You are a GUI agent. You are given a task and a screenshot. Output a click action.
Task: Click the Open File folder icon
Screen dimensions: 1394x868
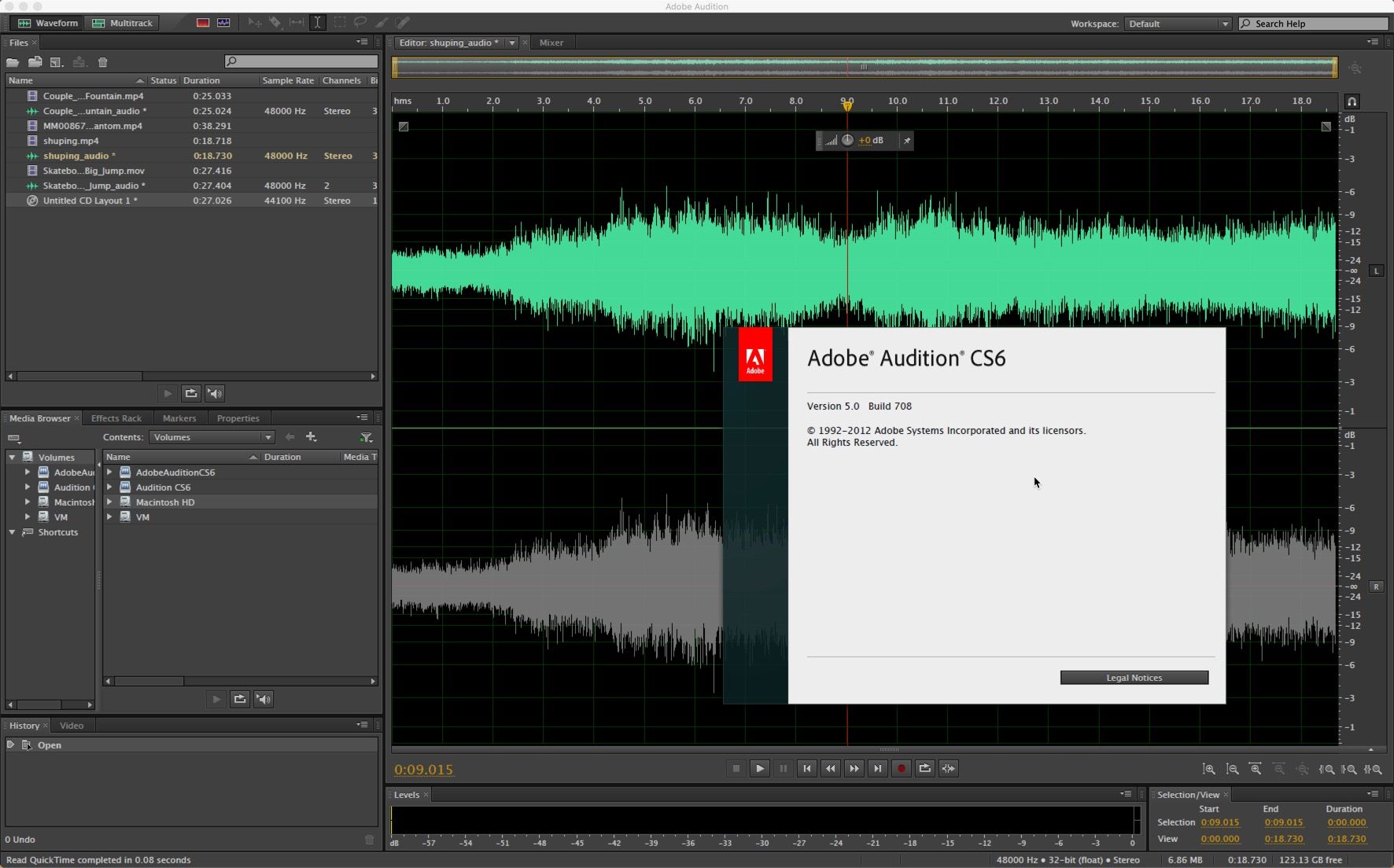pyautogui.click(x=13, y=62)
